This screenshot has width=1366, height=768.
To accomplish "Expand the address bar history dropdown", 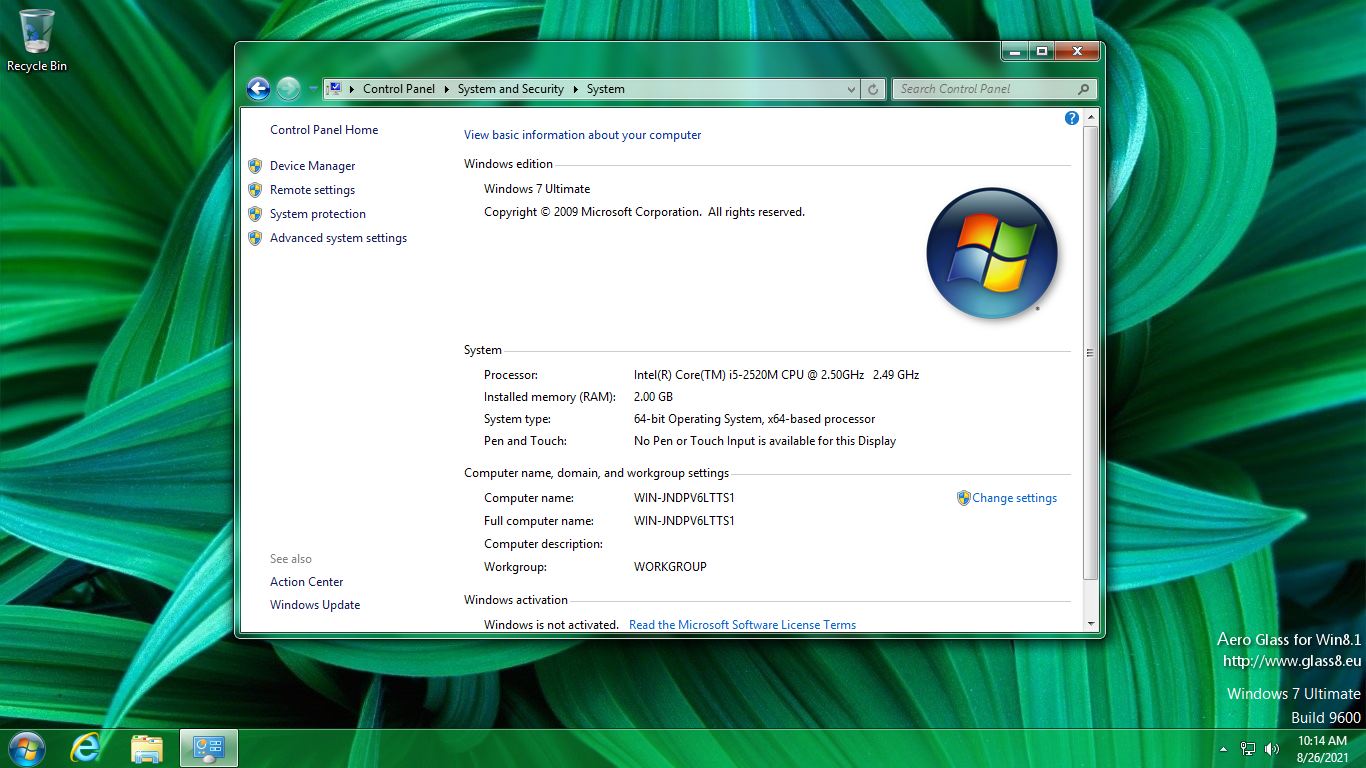I will coord(851,89).
